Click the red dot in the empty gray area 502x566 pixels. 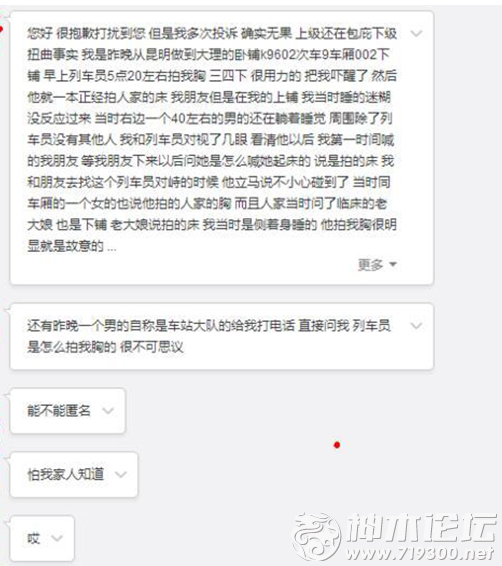337,445
